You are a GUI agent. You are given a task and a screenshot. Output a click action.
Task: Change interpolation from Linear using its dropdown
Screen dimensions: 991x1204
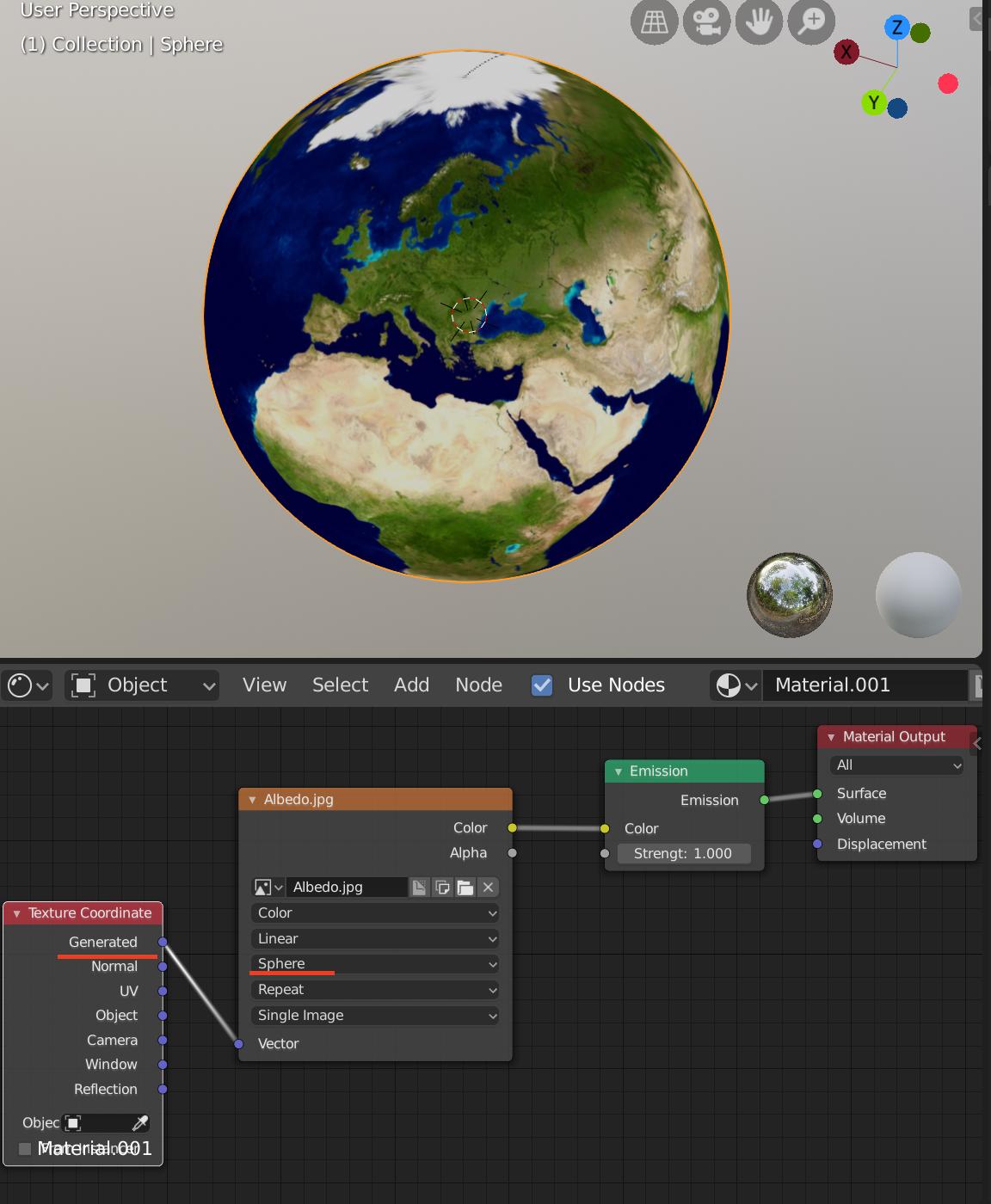[x=374, y=938]
